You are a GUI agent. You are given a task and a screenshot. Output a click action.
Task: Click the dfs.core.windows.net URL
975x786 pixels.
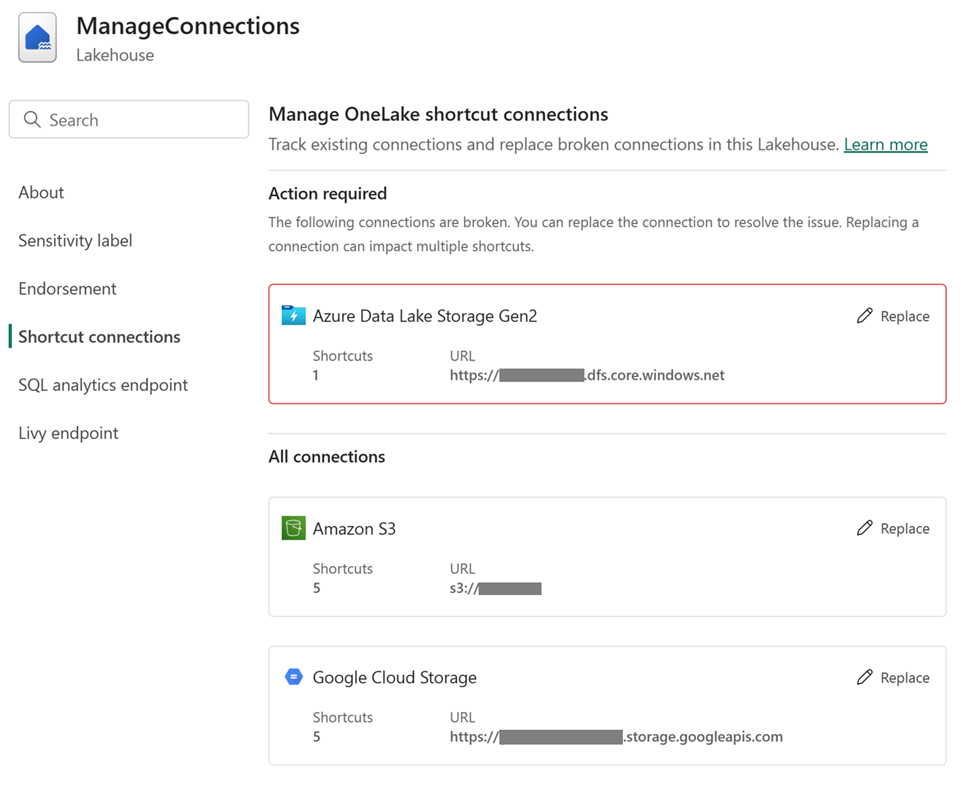click(x=587, y=376)
